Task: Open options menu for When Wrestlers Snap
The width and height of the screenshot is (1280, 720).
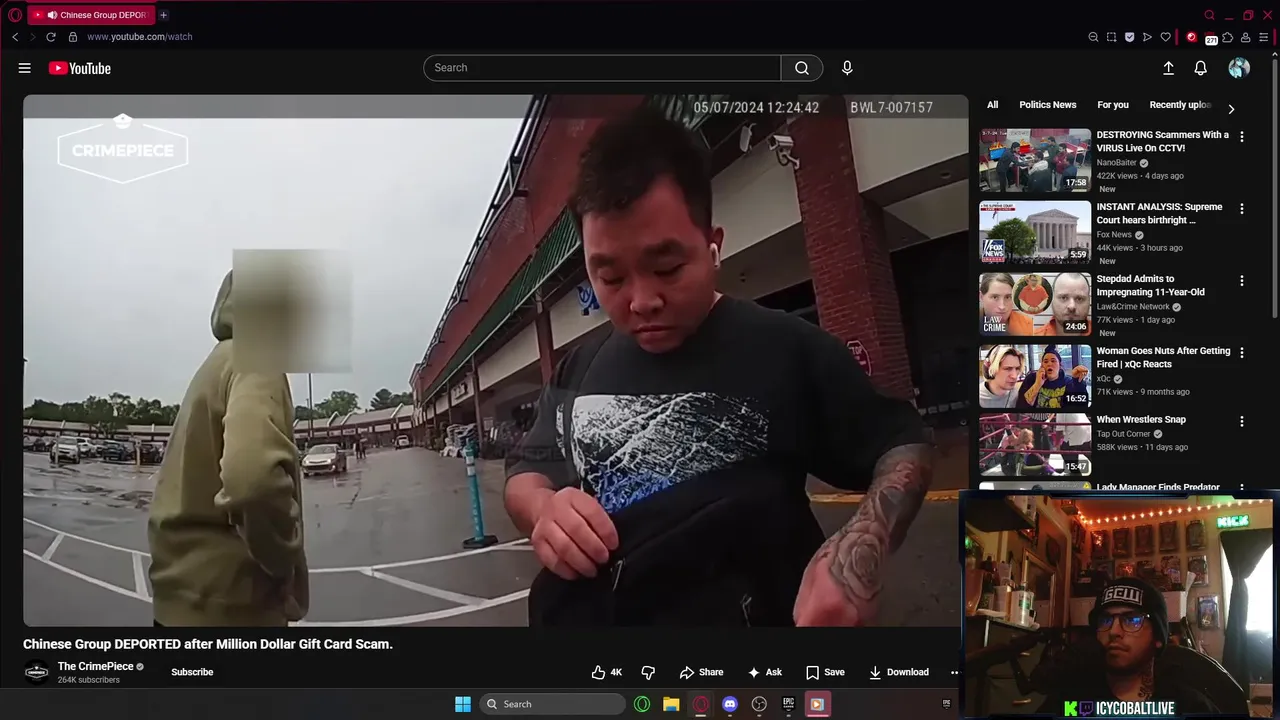Action: [x=1242, y=421]
